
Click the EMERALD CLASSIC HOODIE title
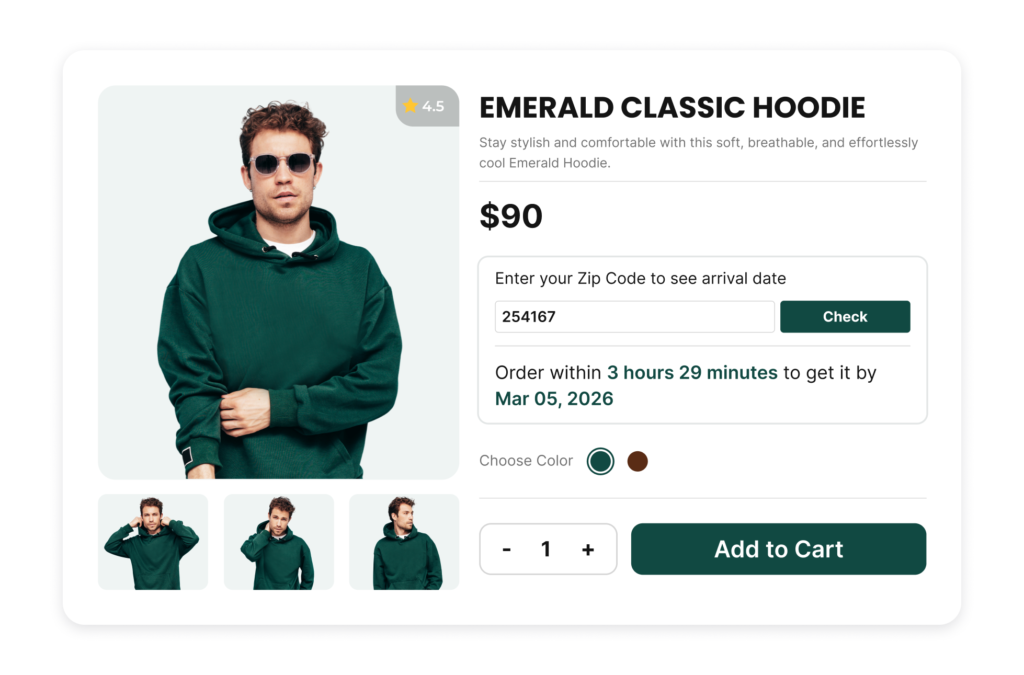672,107
